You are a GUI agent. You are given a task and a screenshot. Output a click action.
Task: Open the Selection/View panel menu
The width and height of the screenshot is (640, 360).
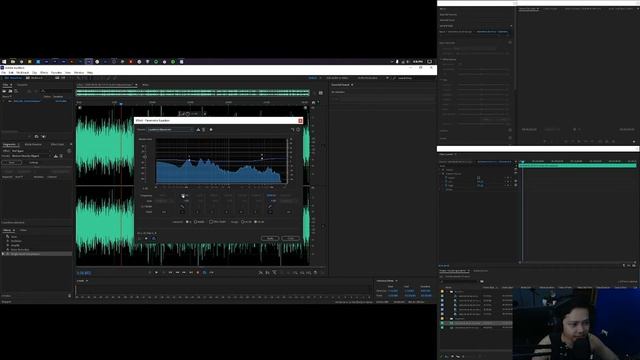point(396,281)
